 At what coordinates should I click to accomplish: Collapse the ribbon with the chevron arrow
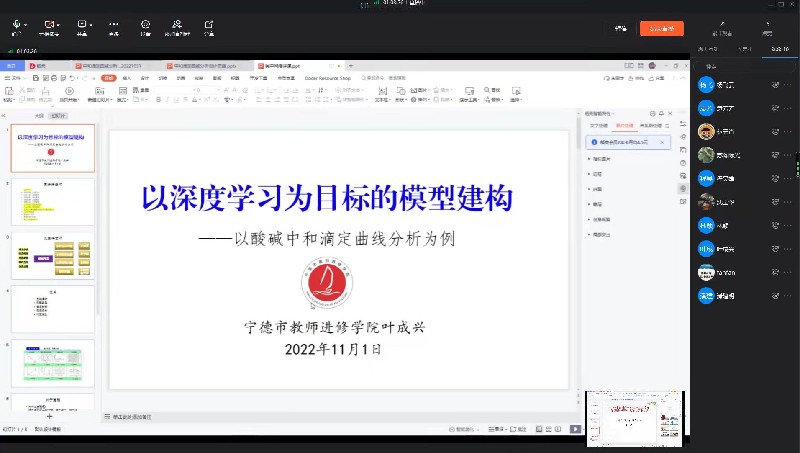[x=683, y=78]
